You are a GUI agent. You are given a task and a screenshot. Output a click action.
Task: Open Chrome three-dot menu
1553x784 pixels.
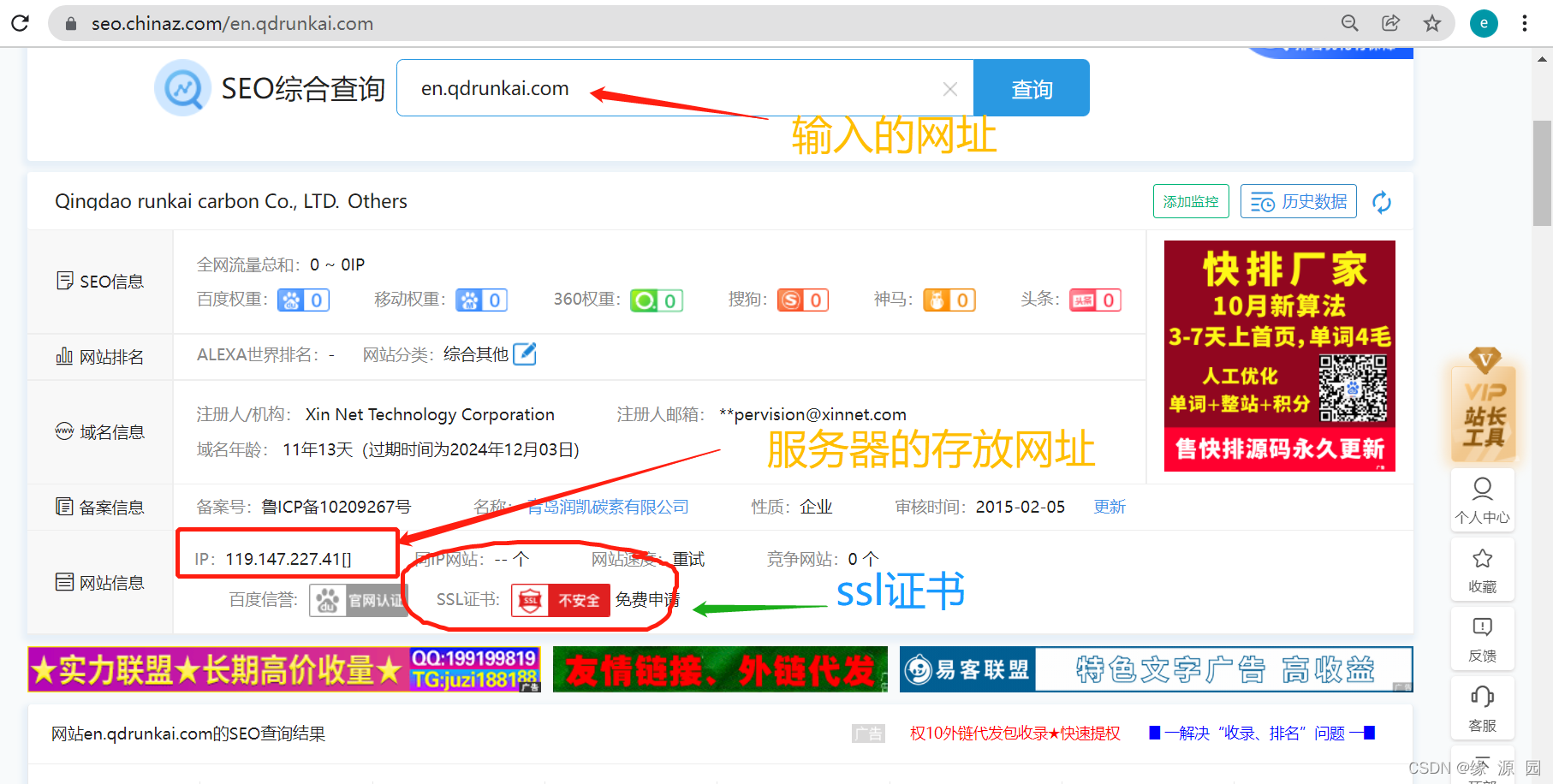[1525, 23]
